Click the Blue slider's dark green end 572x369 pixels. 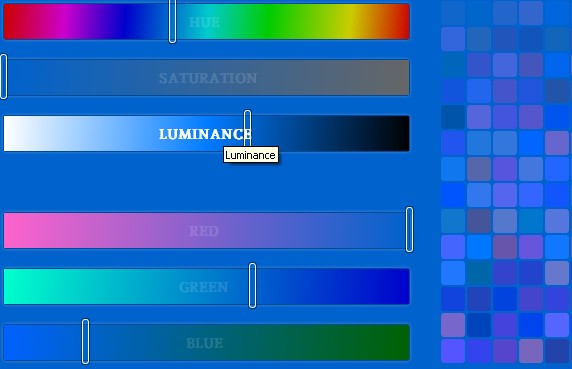click(398, 342)
